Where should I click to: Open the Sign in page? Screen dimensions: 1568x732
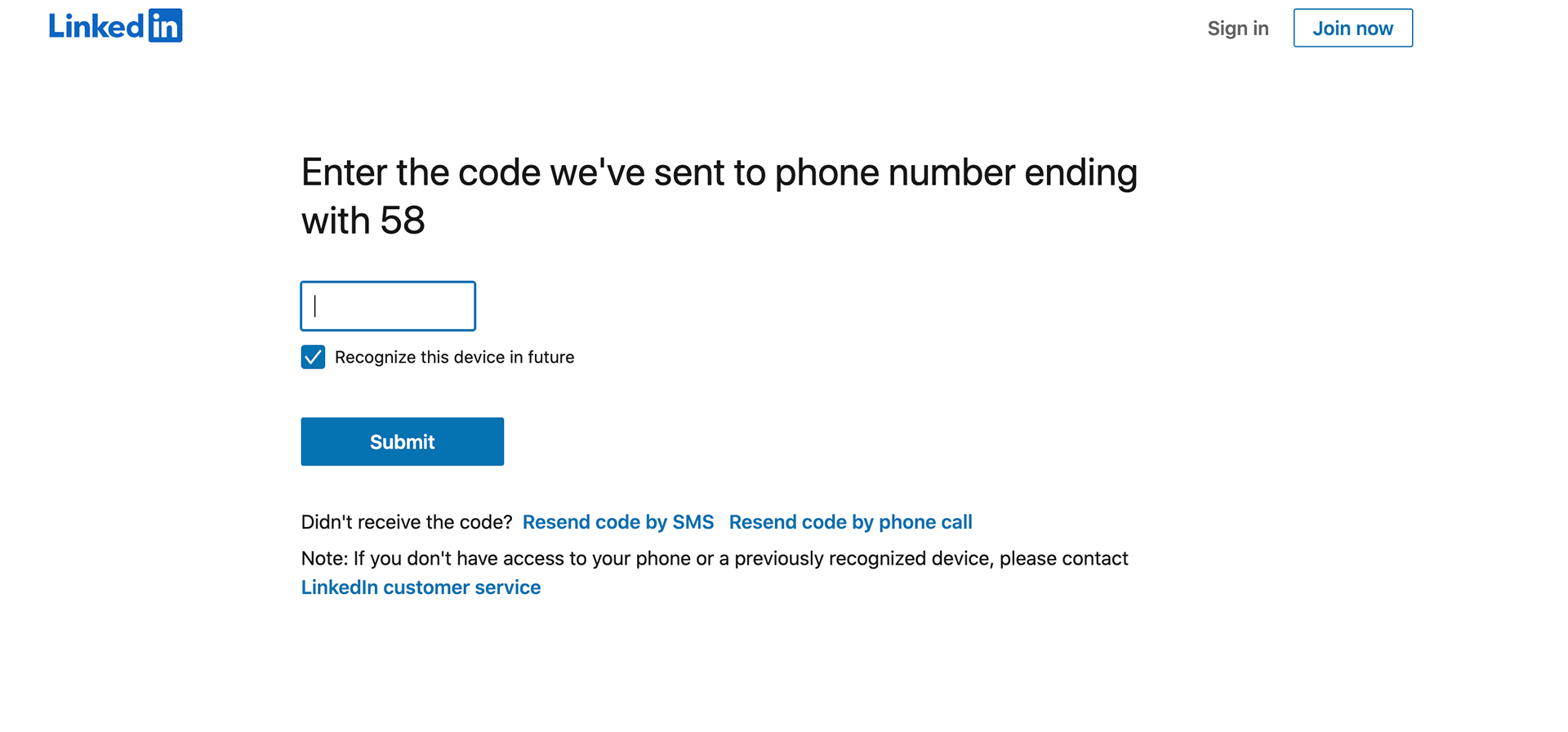point(1238,29)
